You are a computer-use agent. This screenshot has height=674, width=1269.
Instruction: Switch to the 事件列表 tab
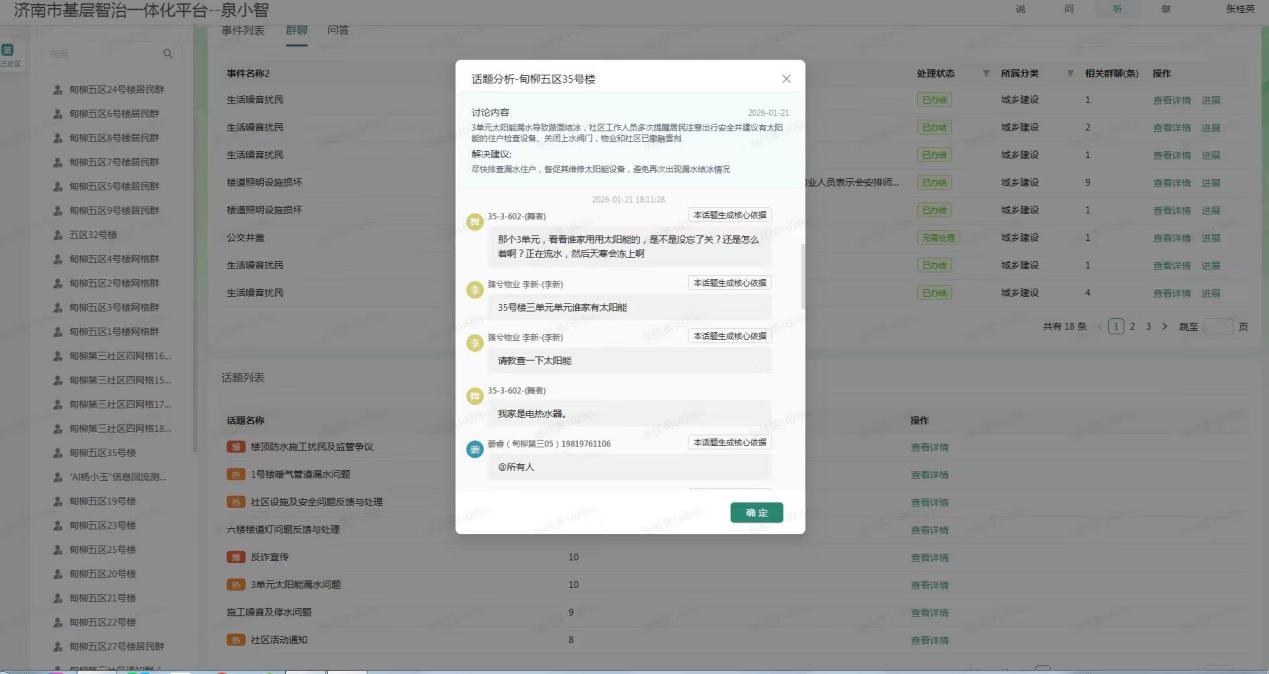coord(245,31)
